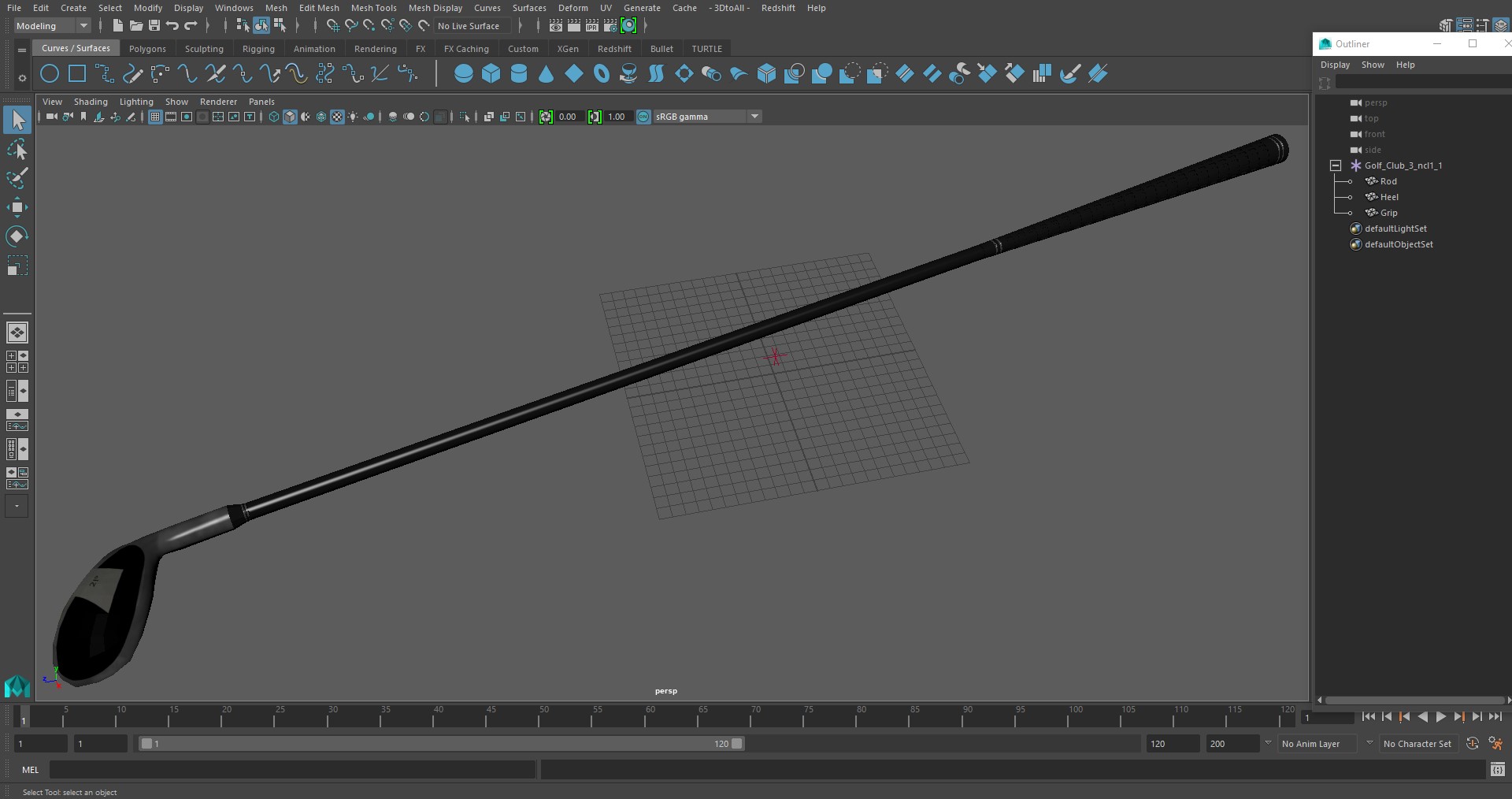Click the range slider right handle
This screenshot has height=799, width=1512.
tap(737, 744)
